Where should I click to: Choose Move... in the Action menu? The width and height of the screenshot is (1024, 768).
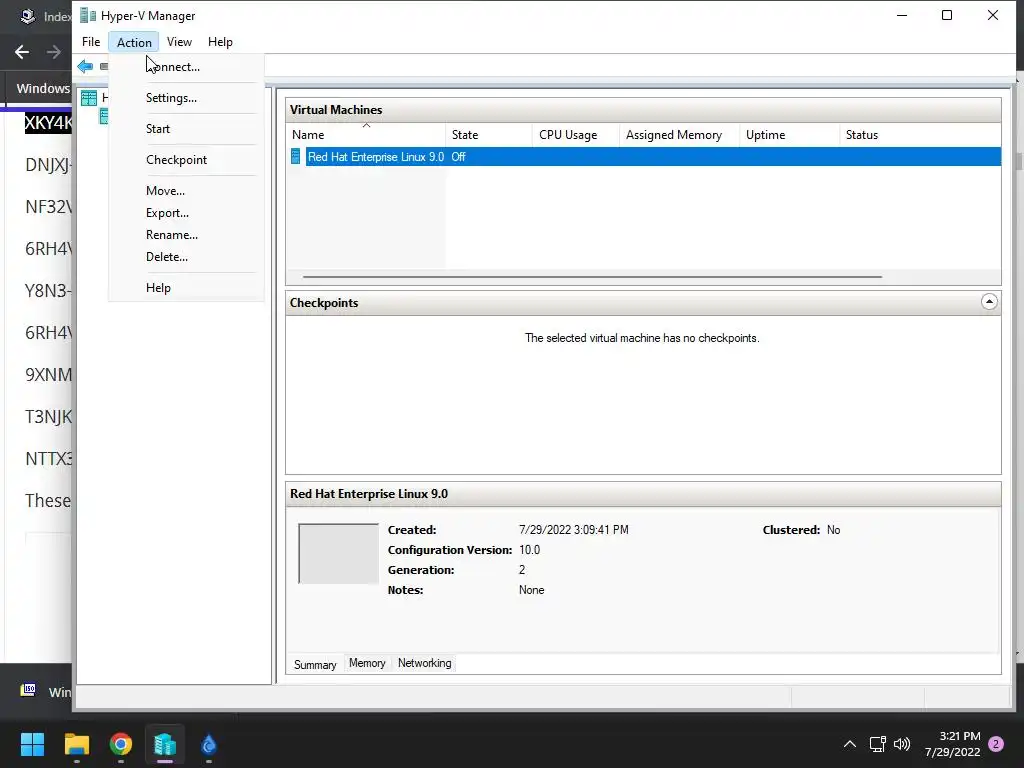click(186, 191)
